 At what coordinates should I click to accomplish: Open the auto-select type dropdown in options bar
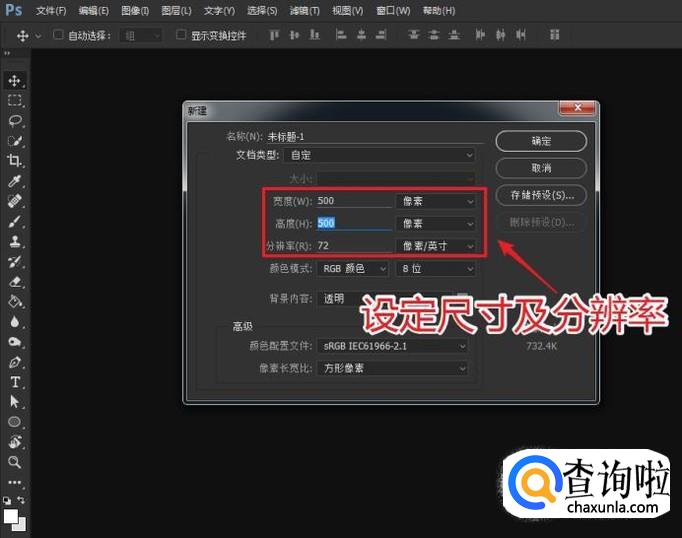click(x=140, y=36)
